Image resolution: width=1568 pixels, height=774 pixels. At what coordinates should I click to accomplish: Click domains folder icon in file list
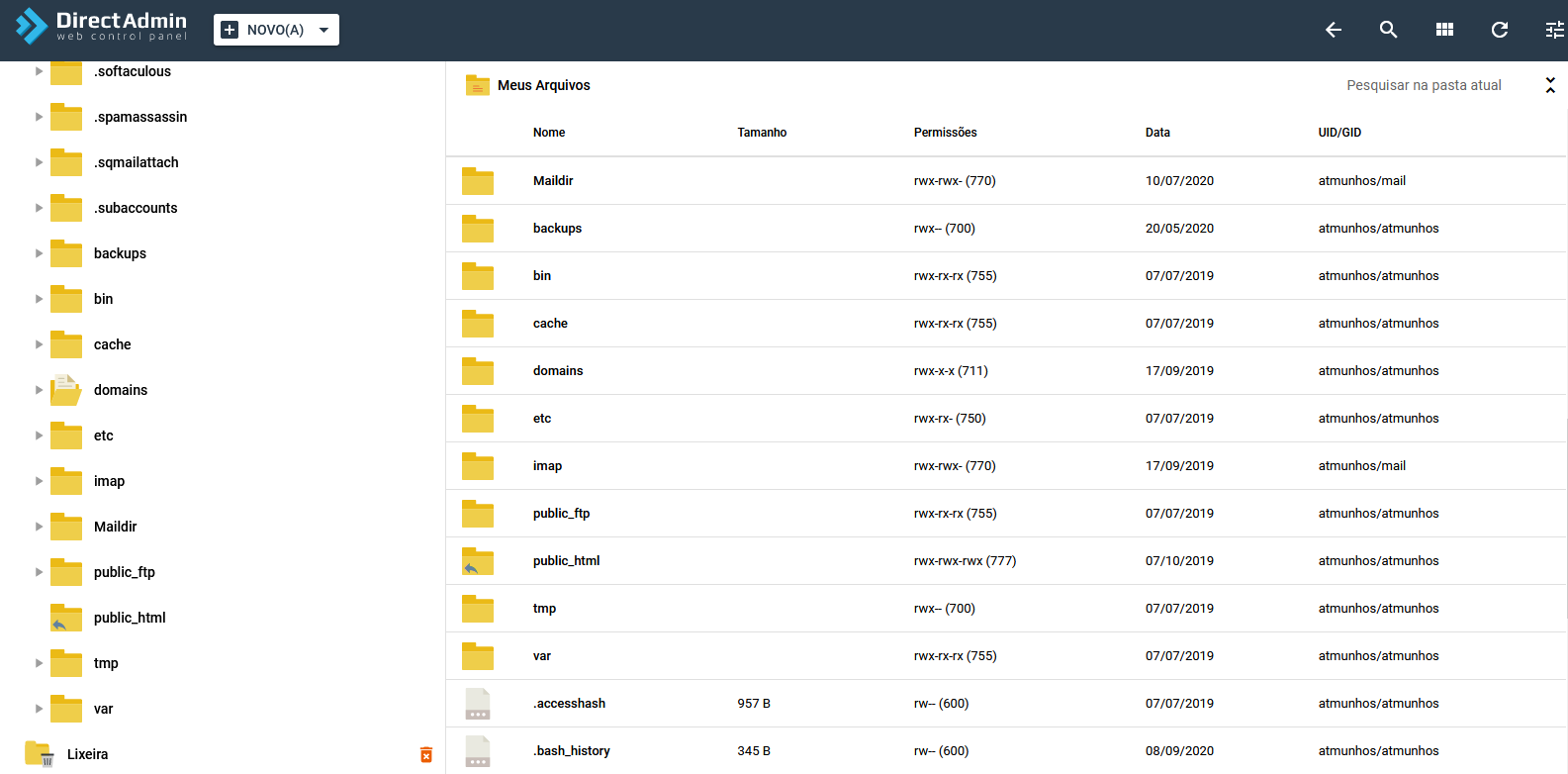[x=478, y=370]
